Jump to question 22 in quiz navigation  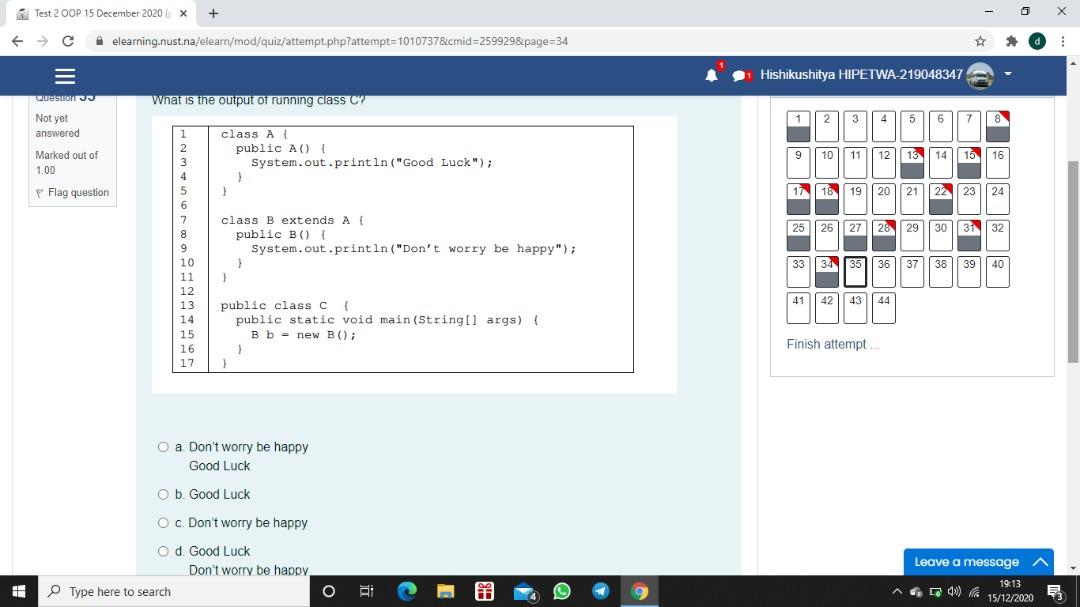940,198
